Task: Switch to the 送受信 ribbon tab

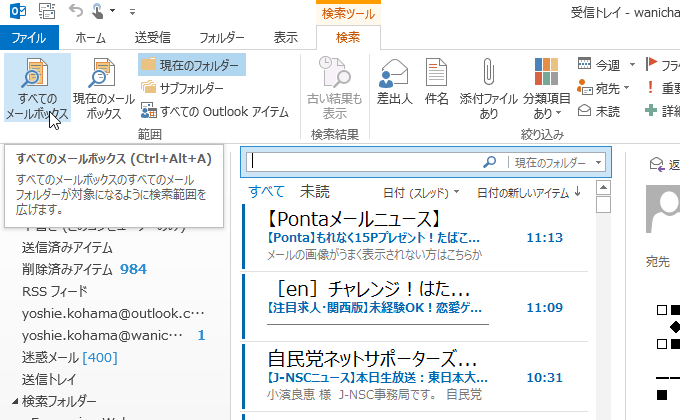Action: pos(152,38)
